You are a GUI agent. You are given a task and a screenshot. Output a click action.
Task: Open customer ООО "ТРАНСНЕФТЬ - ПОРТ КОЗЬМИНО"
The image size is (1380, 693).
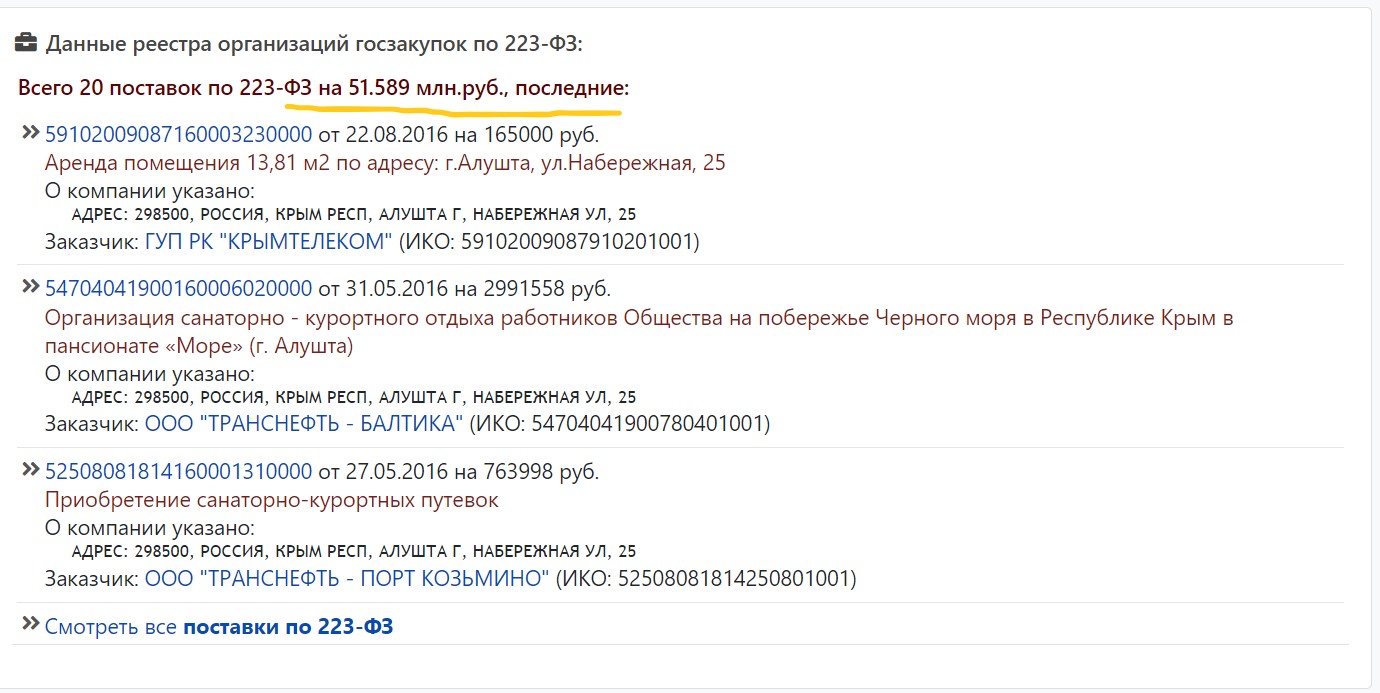click(x=347, y=578)
